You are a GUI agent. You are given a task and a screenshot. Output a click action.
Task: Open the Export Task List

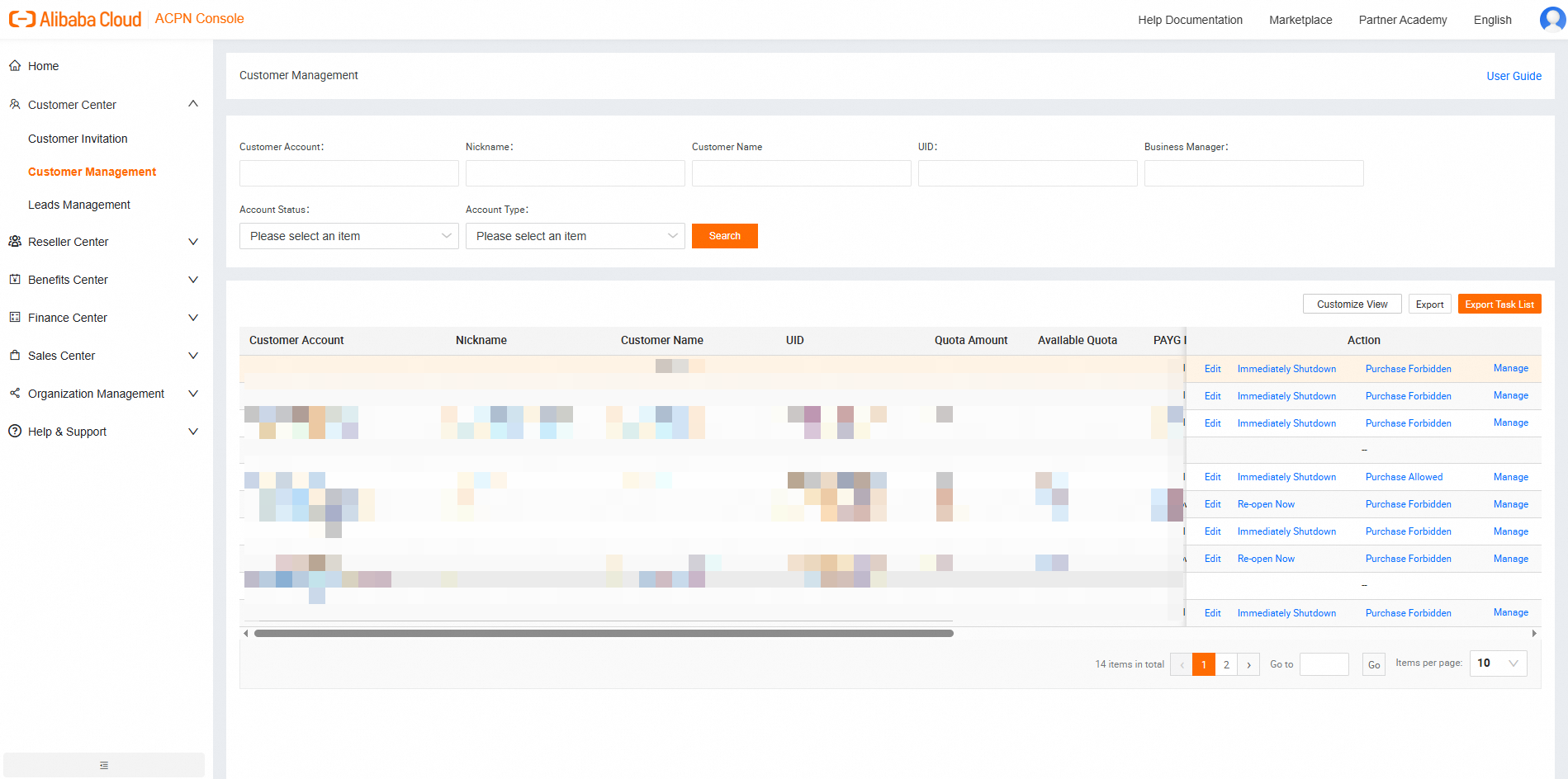tap(1499, 305)
